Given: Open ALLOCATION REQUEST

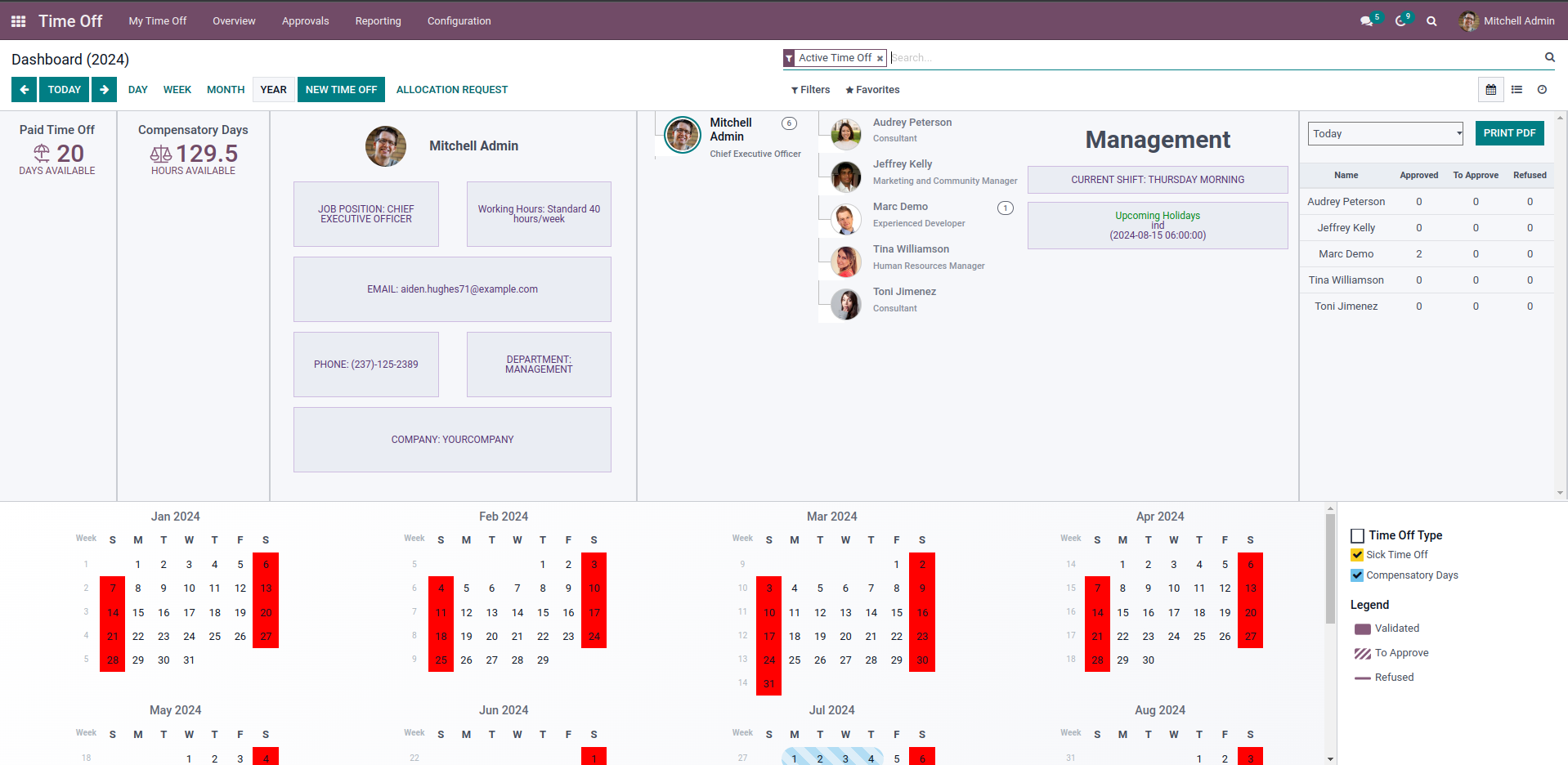Looking at the screenshot, I should pyautogui.click(x=452, y=90).
